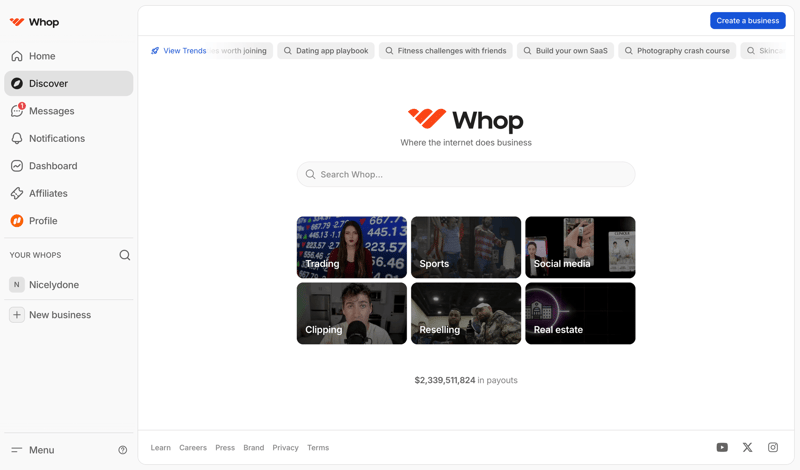Viewport: 800px width, 470px height.
Task: Open the Social media category card
Action: 580,248
